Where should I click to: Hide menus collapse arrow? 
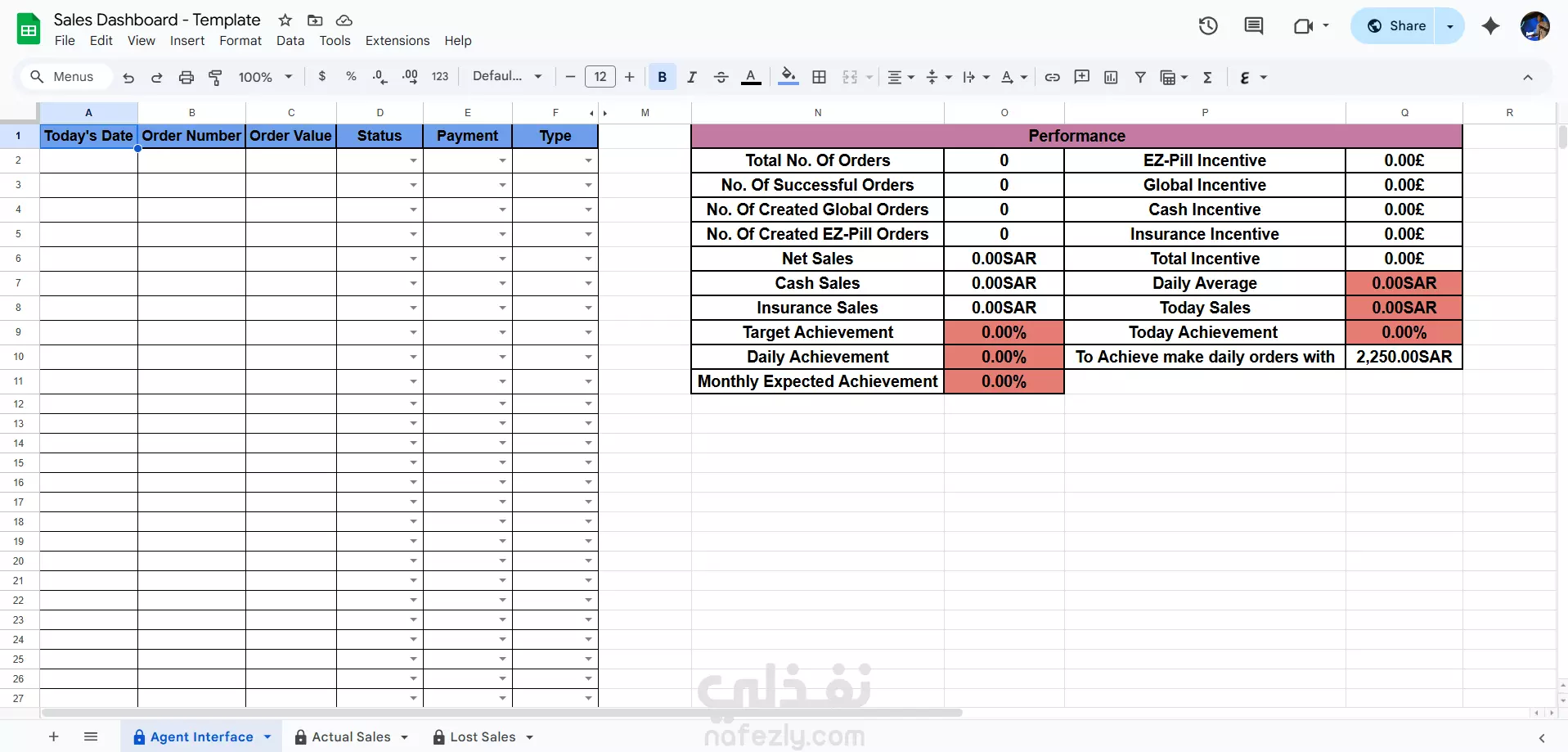[x=1528, y=77]
